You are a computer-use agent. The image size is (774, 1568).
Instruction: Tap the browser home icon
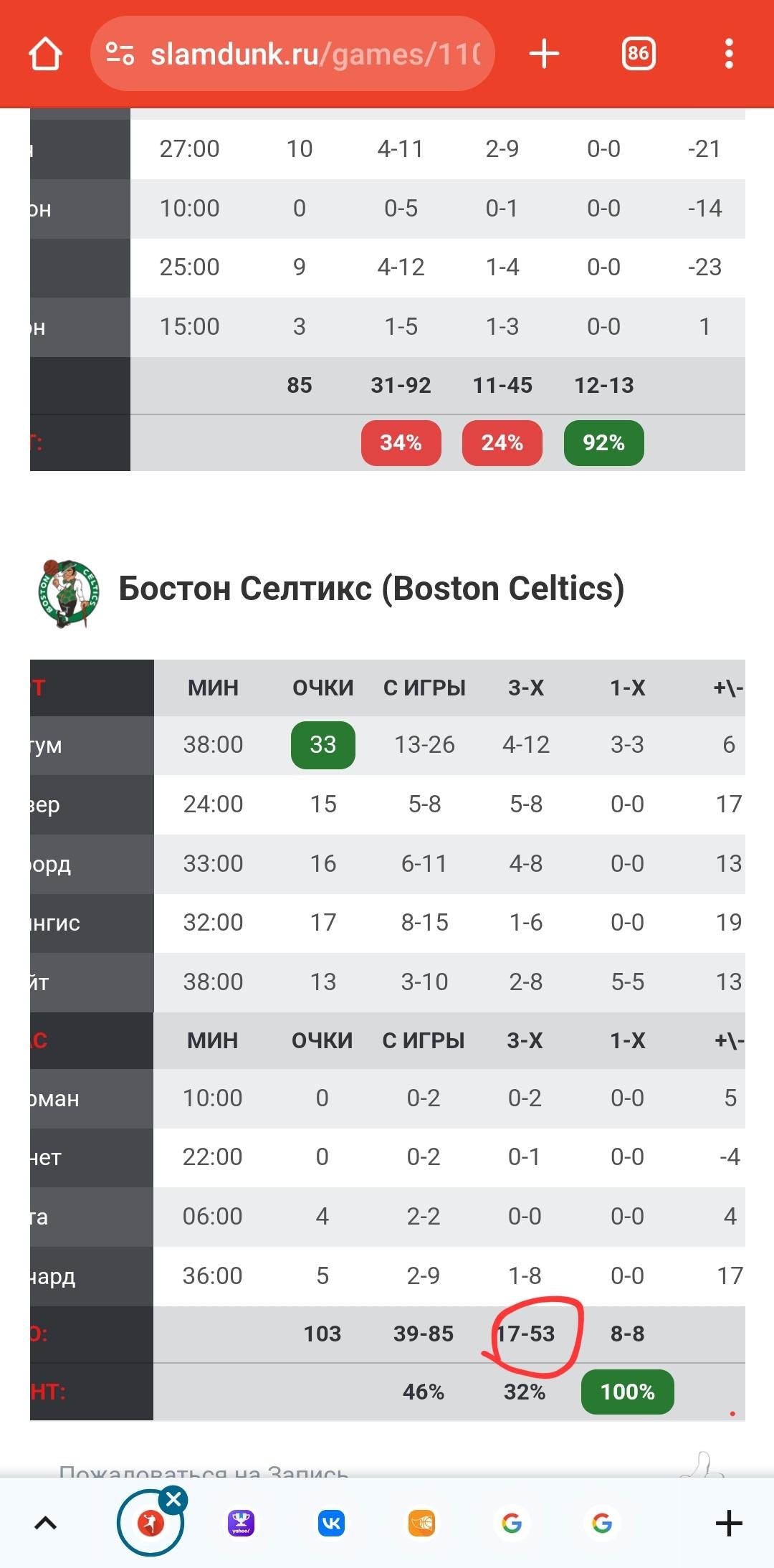(45, 54)
